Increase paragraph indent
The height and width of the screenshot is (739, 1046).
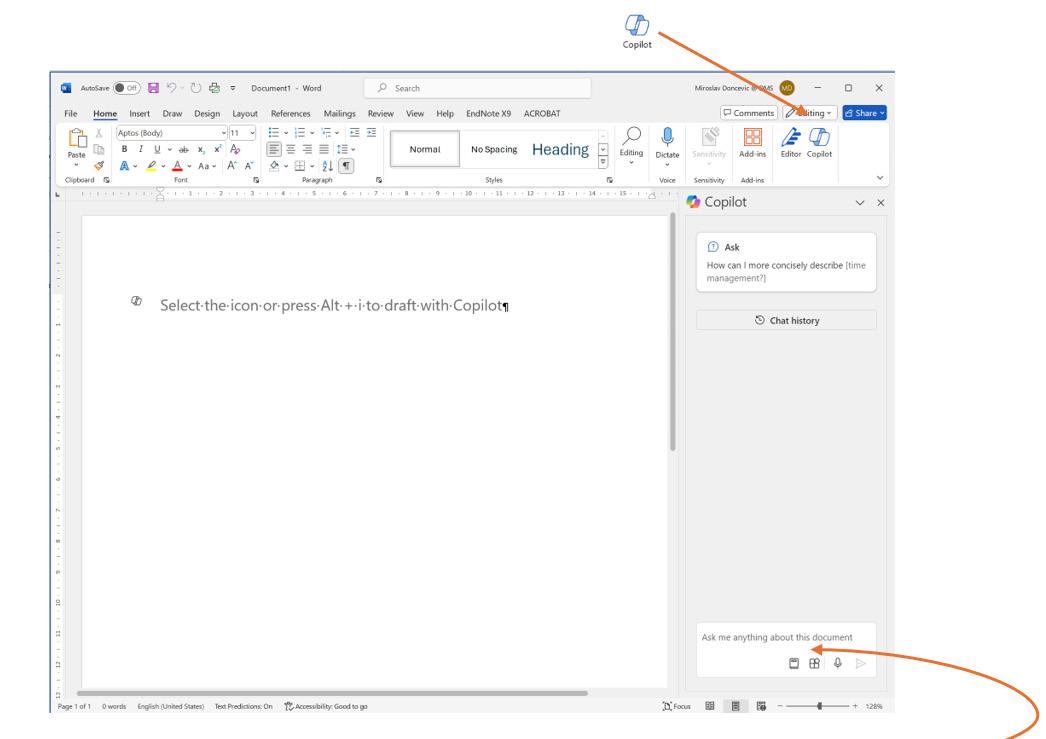coord(372,133)
